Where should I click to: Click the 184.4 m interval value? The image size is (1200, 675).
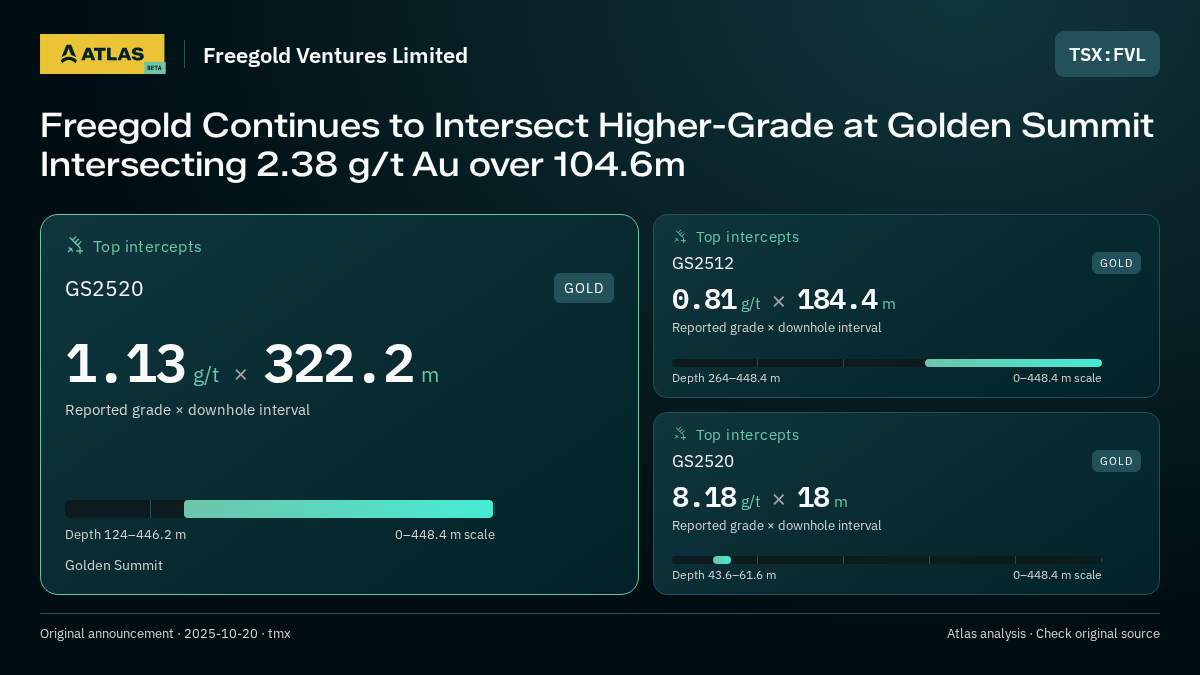(x=838, y=300)
